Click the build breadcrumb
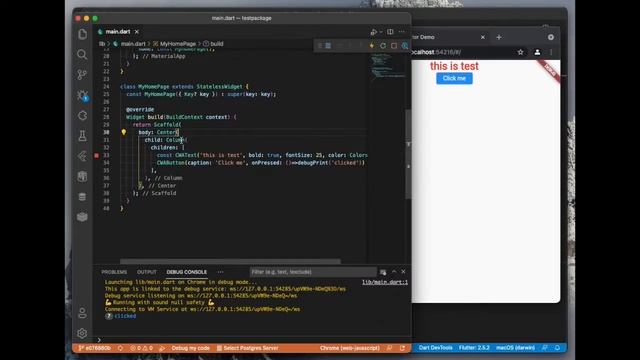 [x=217, y=44]
